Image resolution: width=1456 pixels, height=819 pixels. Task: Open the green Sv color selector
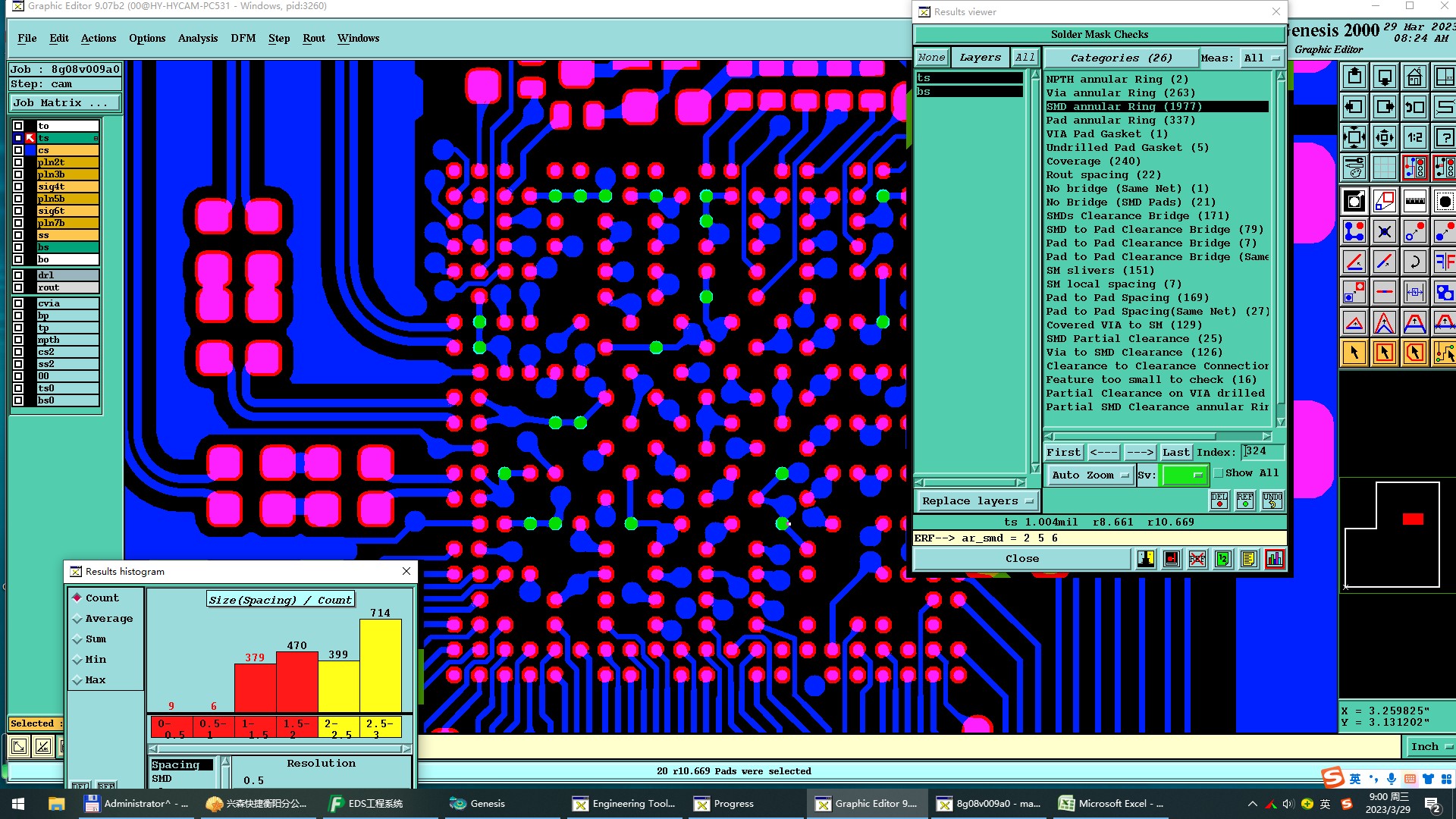point(1185,475)
